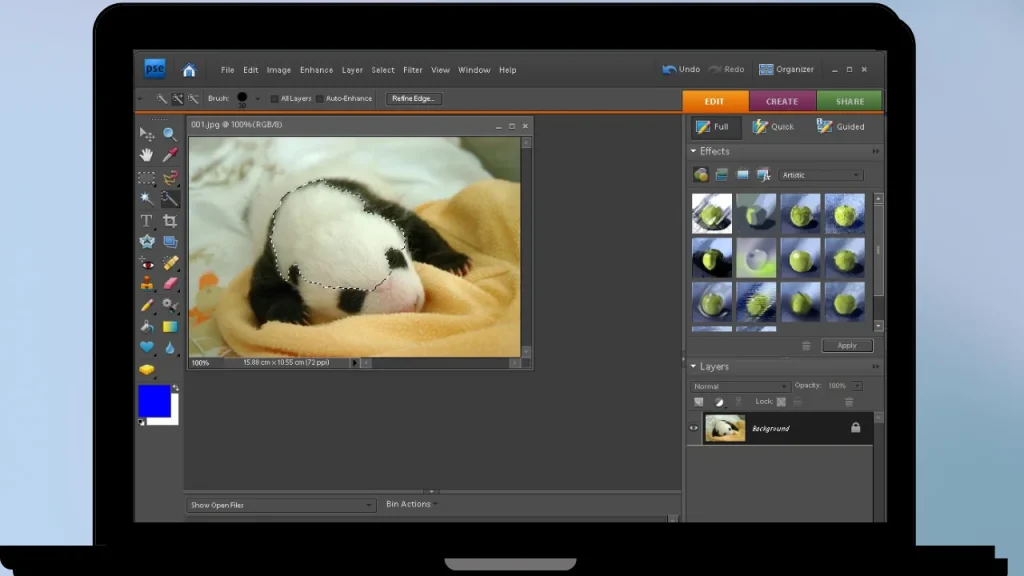Select the Blur water drop tool
Viewport: 1024px width, 576px height.
[x=170, y=347]
